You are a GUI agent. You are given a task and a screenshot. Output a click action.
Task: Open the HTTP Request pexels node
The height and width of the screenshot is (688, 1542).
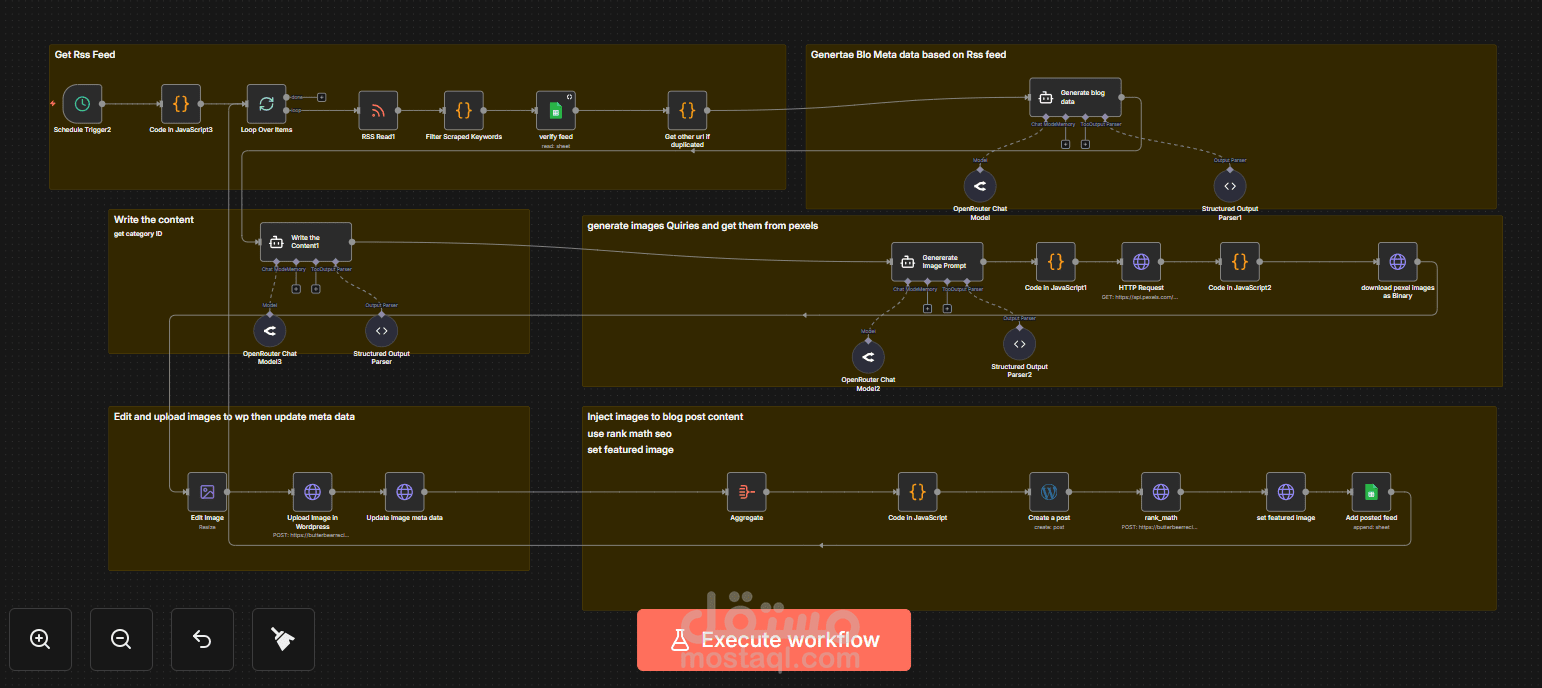point(1141,262)
